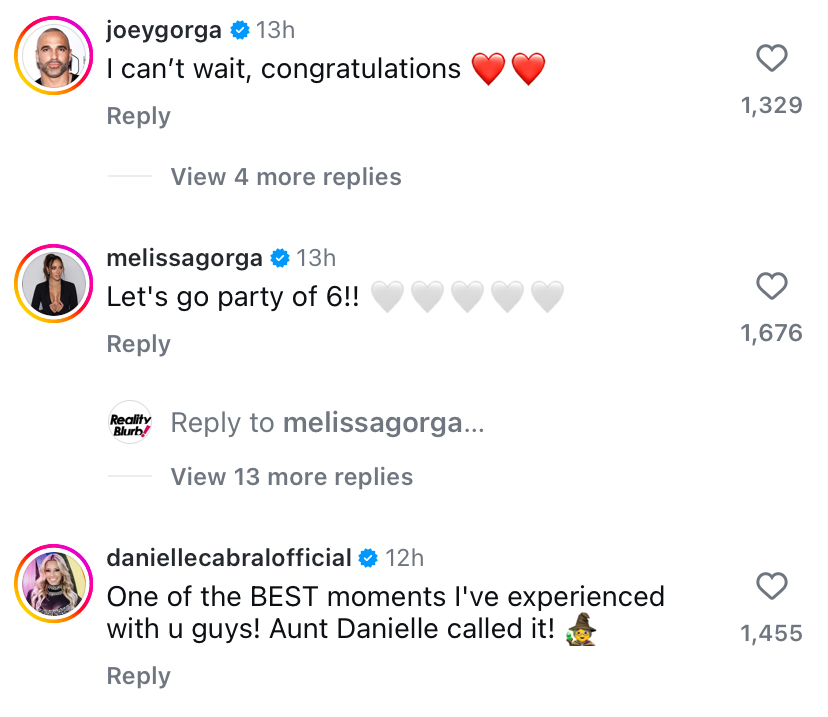
Task: Like daniellecabralofficial's comment with the heart
Action: tap(771, 586)
